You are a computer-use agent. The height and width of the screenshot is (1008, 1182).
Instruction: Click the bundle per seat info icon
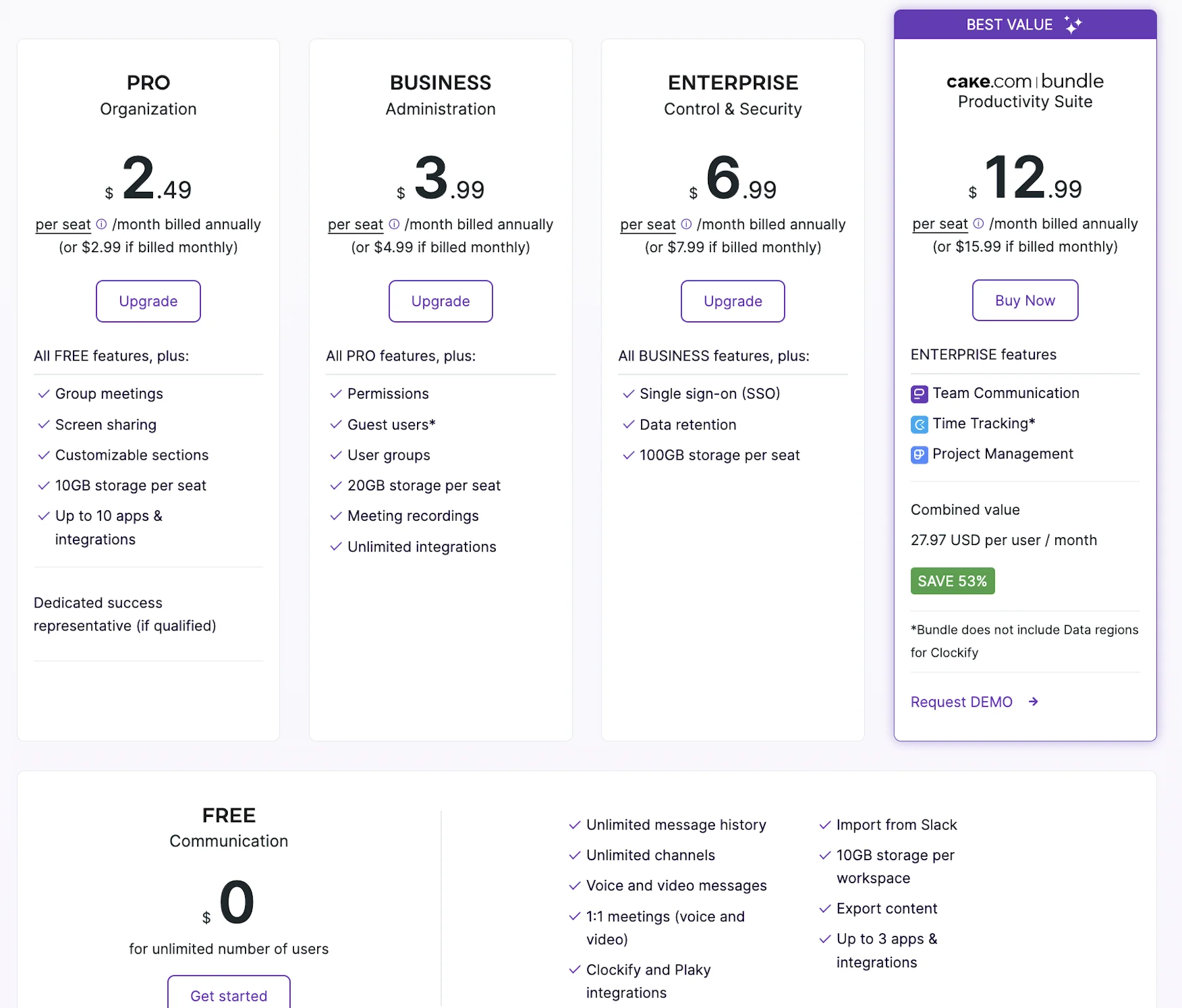pos(978,223)
